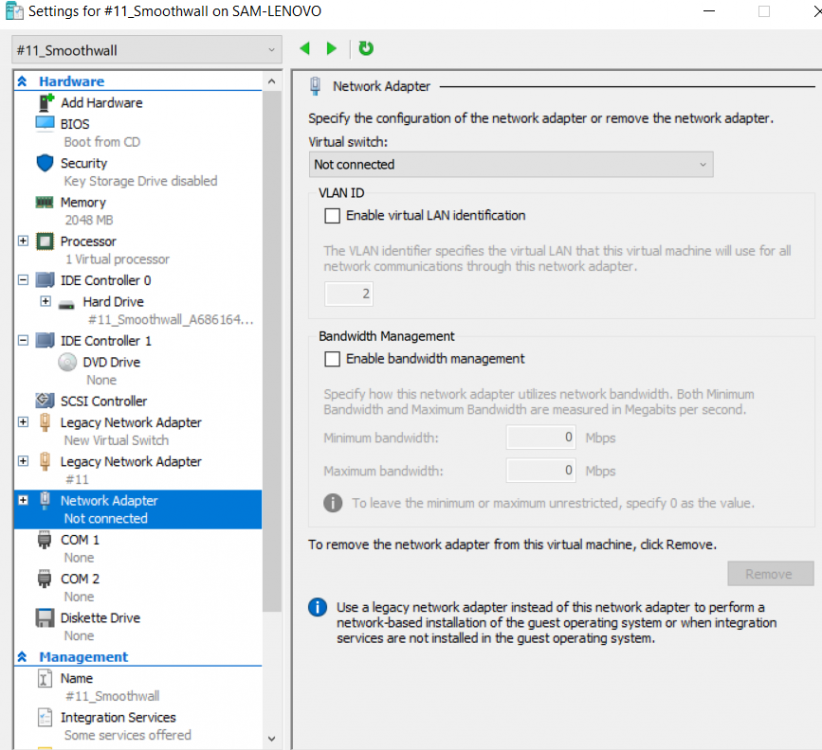Select SCSI Controller entry

click(x=104, y=401)
